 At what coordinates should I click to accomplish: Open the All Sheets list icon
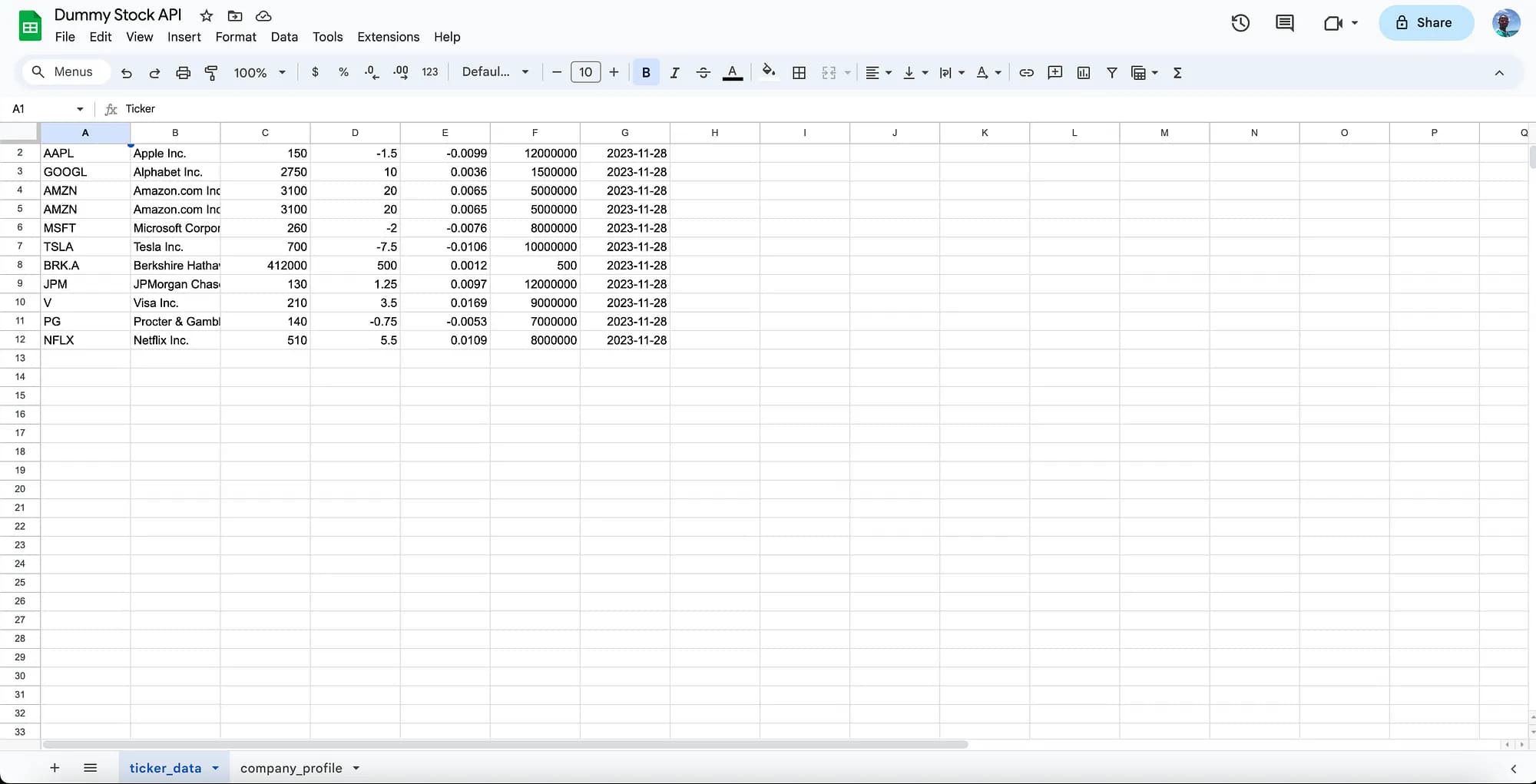coord(90,768)
